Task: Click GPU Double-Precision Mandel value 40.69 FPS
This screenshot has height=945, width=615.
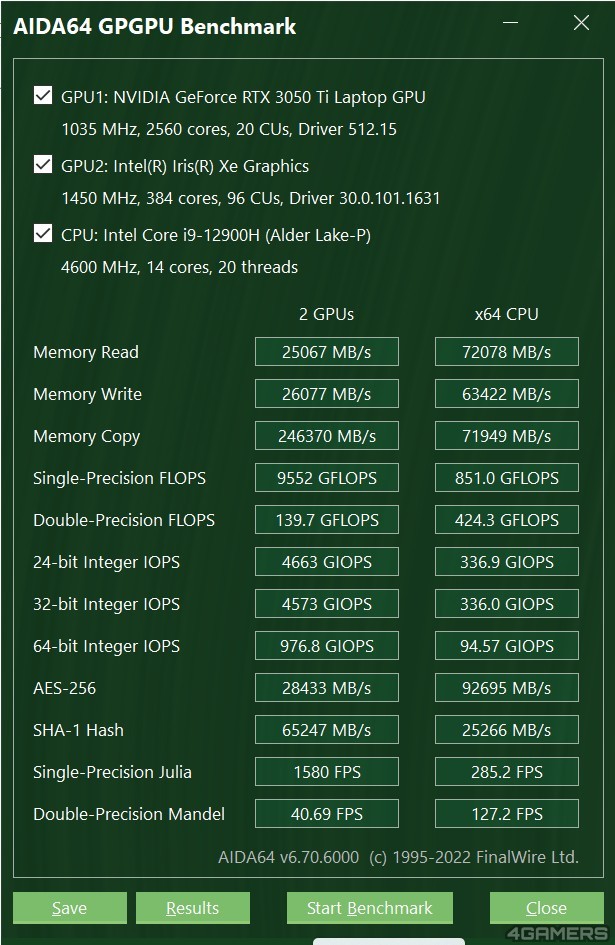Action: 327,814
